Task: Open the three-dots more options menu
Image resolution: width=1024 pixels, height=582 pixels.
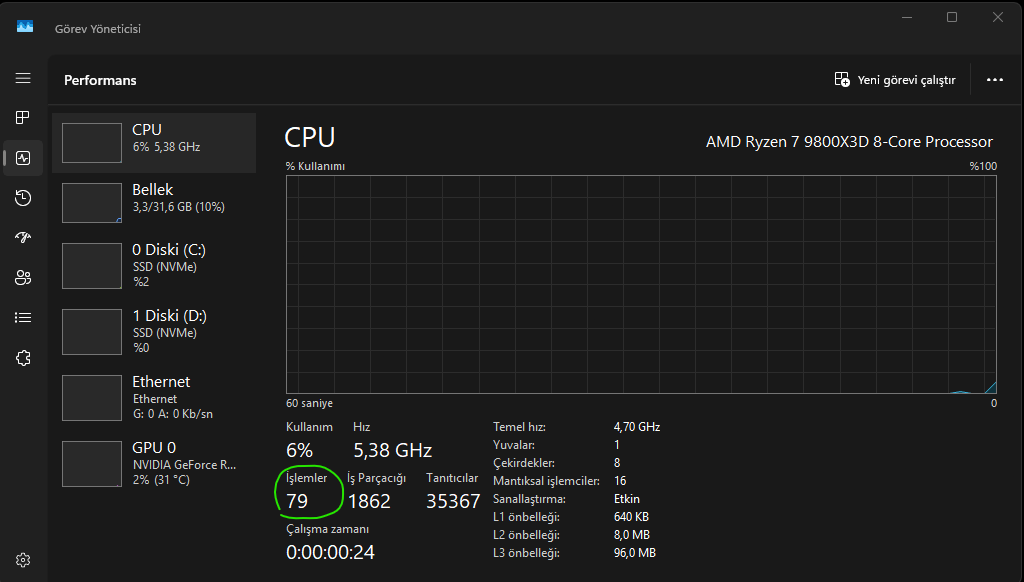Action: tap(995, 80)
